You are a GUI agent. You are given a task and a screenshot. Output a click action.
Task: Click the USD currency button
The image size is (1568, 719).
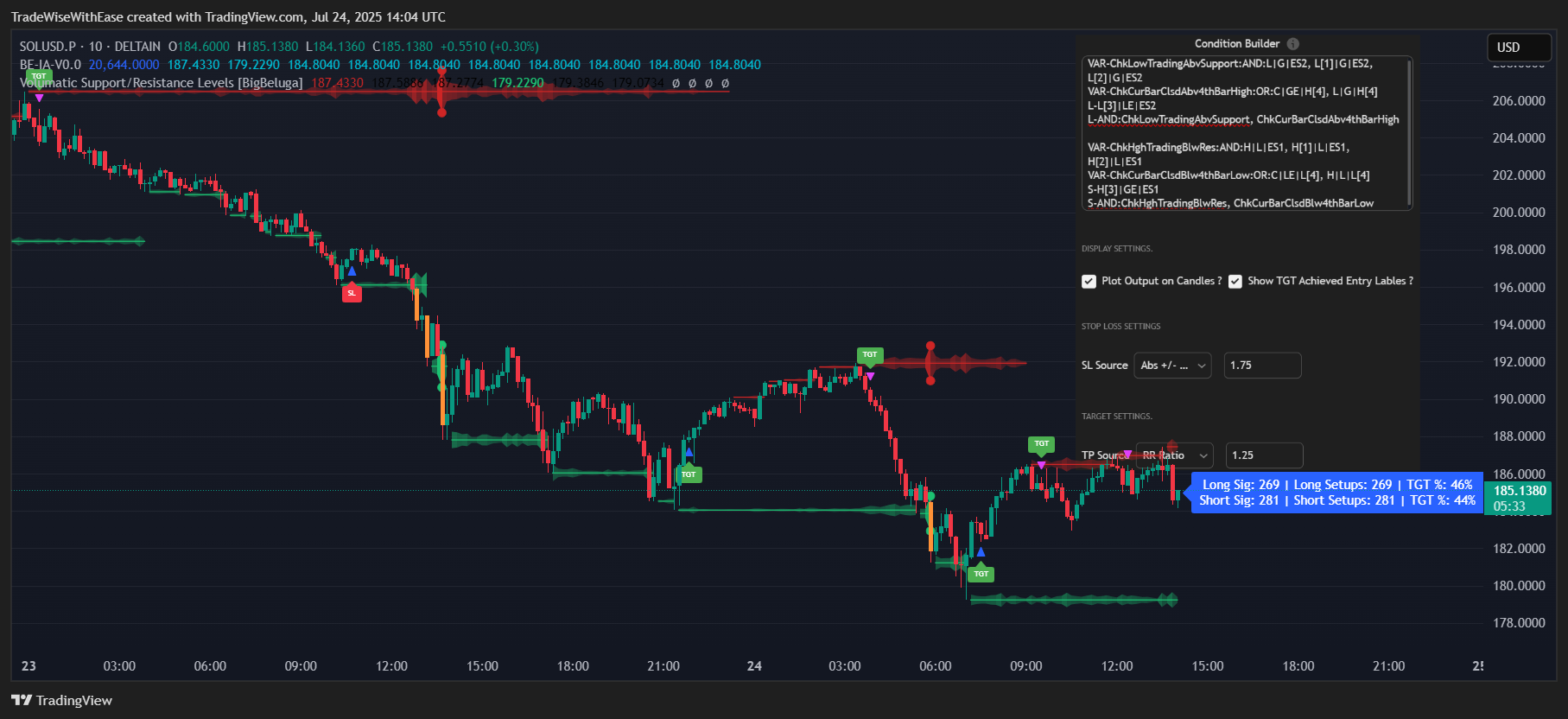1520,48
